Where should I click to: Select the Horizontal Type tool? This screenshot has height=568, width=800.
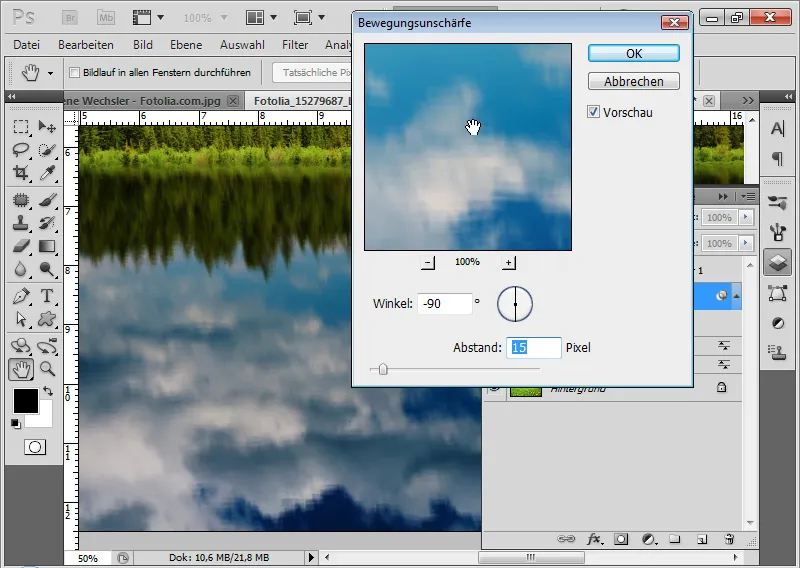47,295
